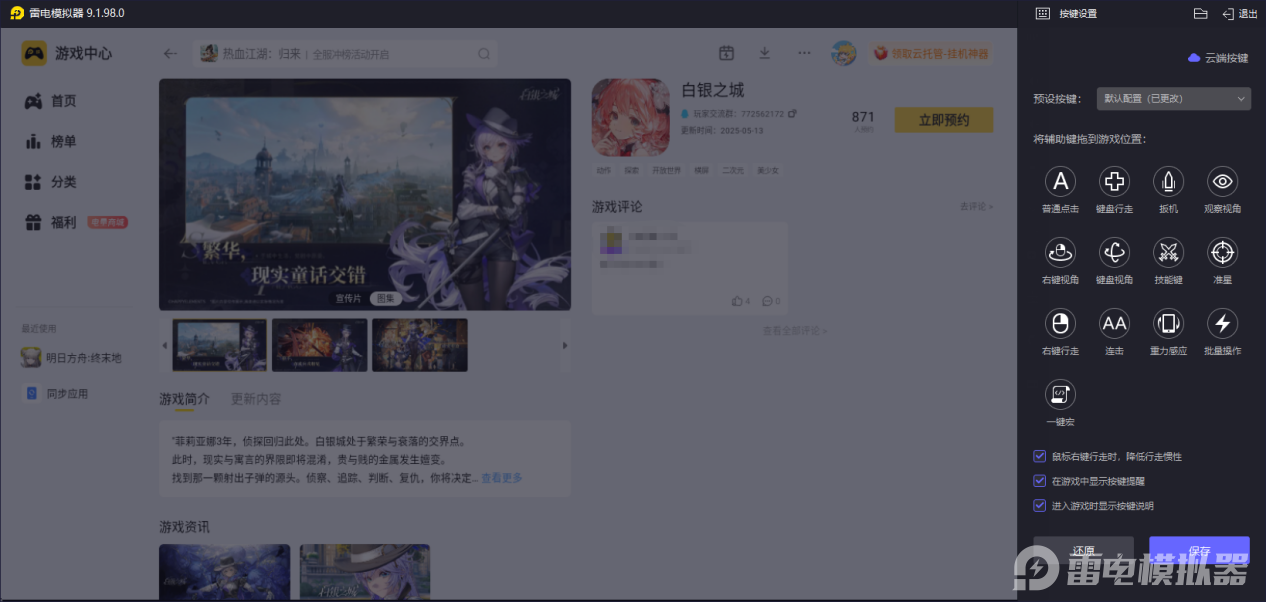Click the 开放世界 tag
The width and height of the screenshot is (1266, 602).
point(666,171)
